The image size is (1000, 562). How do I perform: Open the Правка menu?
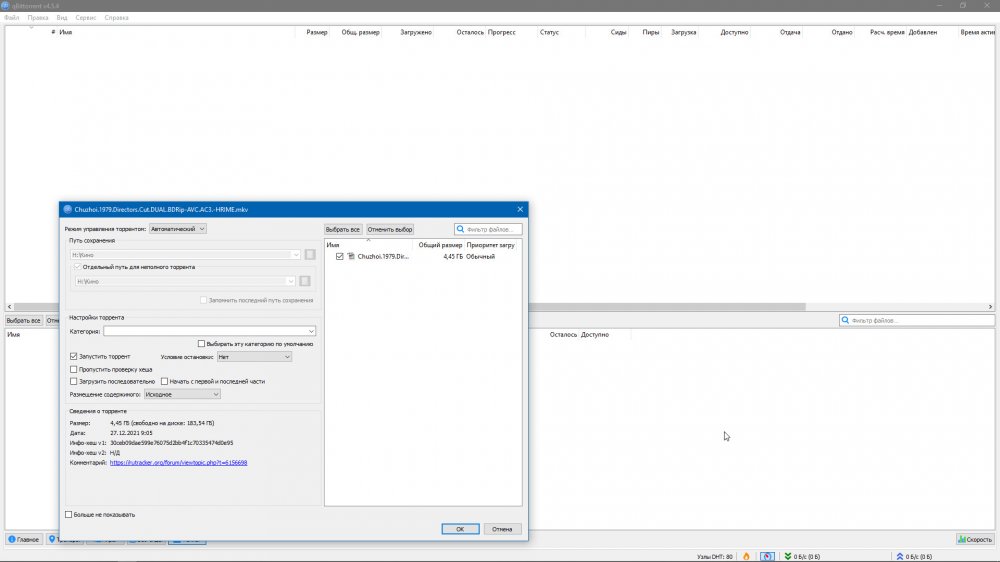38,18
